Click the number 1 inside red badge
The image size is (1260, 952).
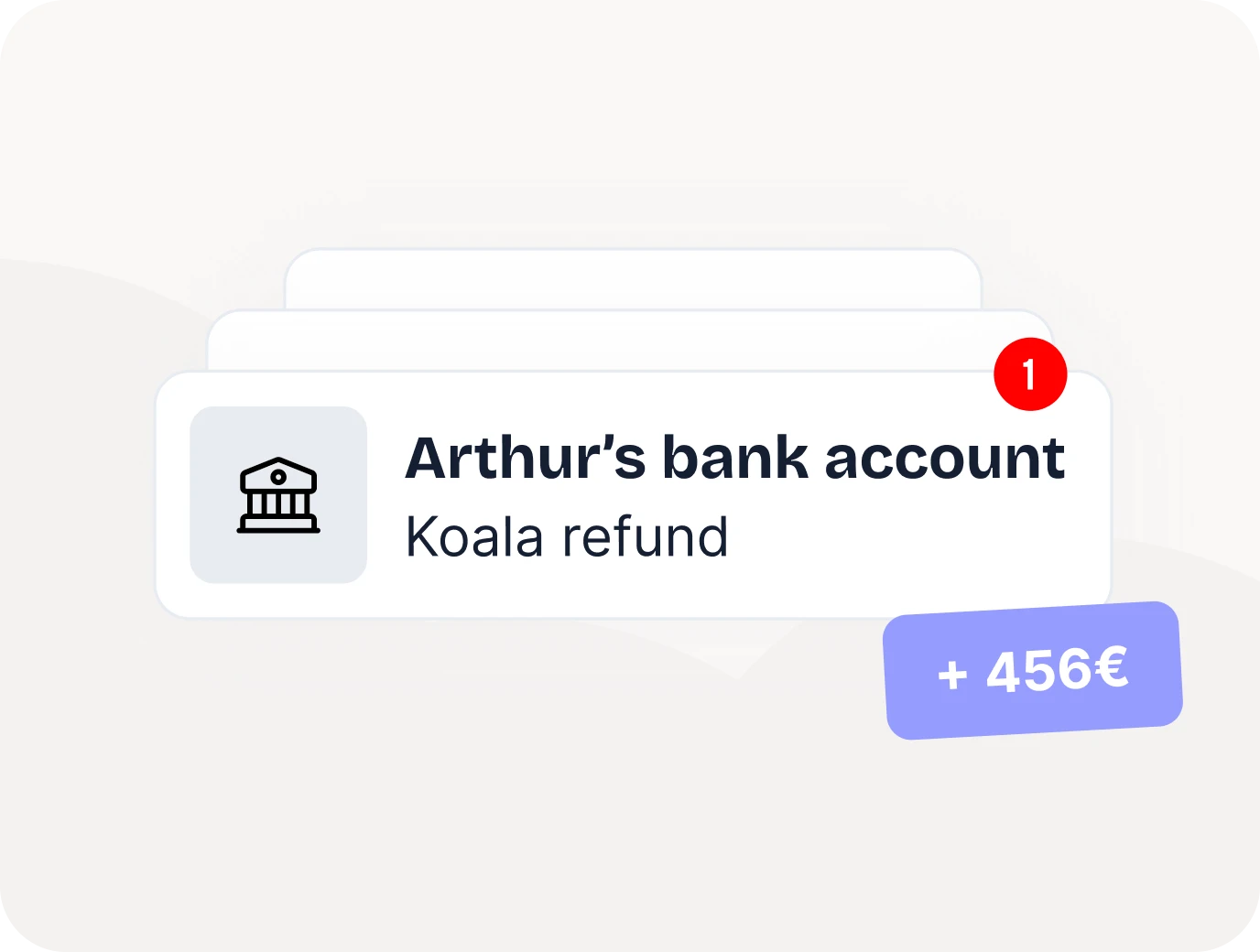click(1029, 374)
